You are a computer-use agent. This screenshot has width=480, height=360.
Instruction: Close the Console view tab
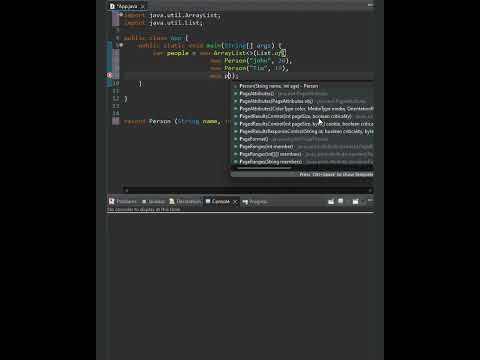(235, 202)
